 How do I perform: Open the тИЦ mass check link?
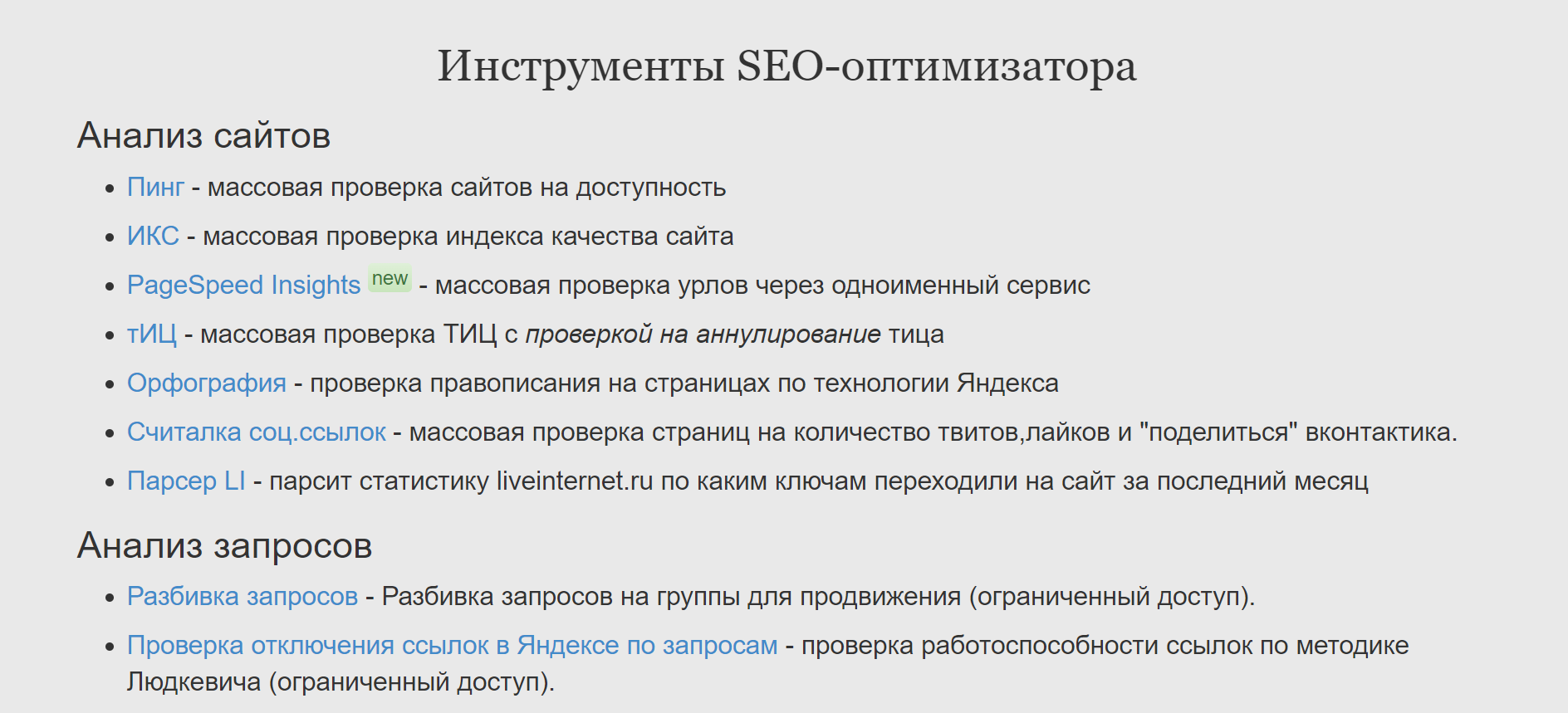pyautogui.click(x=152, y=335)
